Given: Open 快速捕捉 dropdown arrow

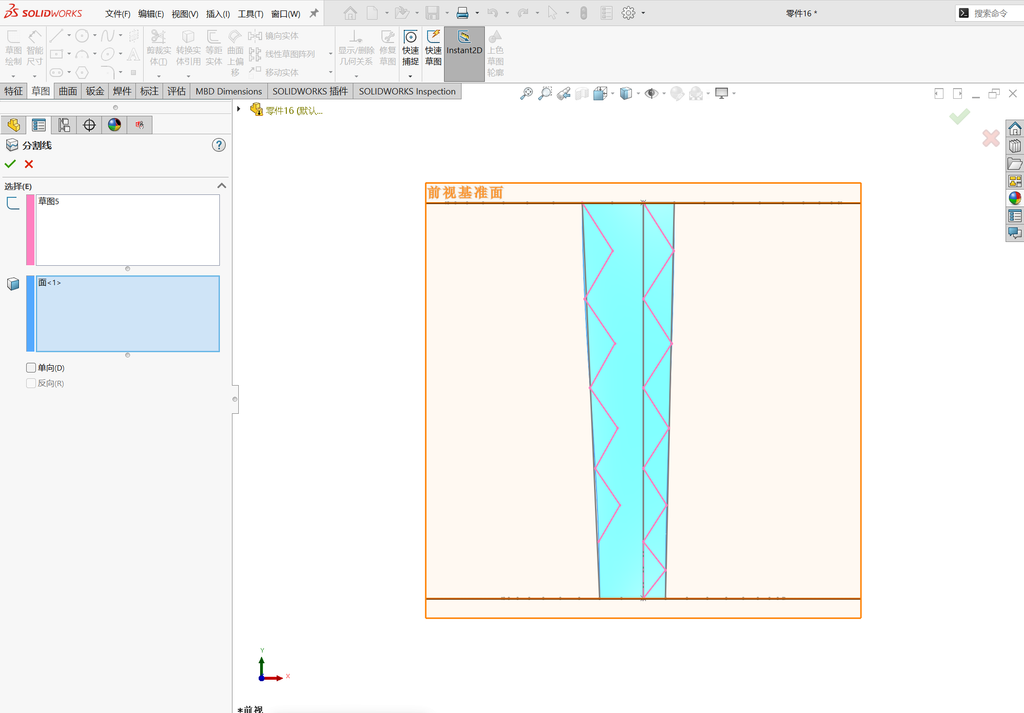Looking at the screenshot, I should (410, 76).
